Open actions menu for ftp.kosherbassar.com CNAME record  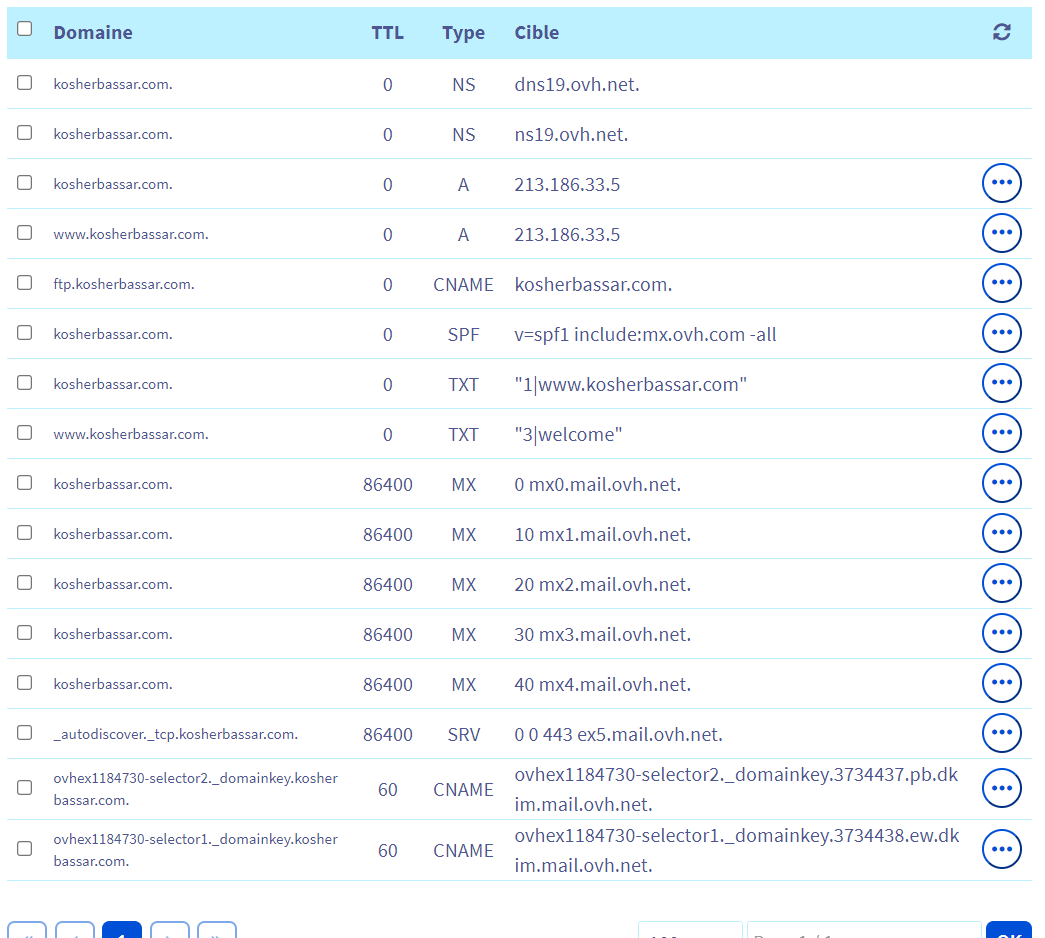click(x=1001, y=284)
